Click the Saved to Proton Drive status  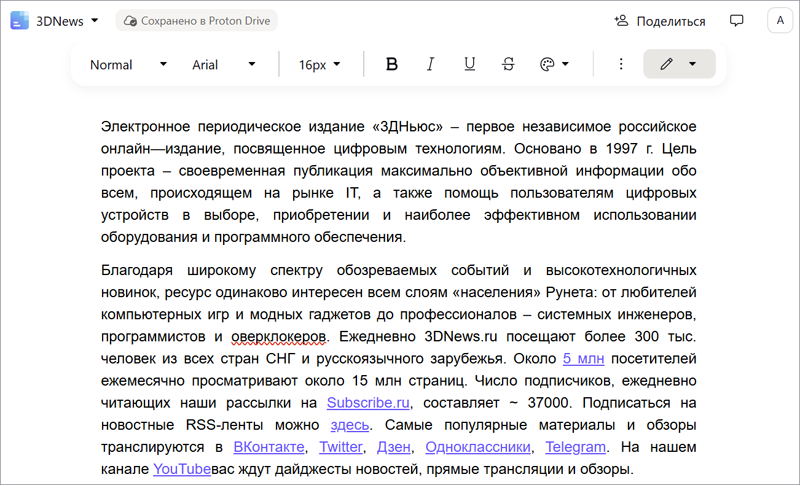196,20
